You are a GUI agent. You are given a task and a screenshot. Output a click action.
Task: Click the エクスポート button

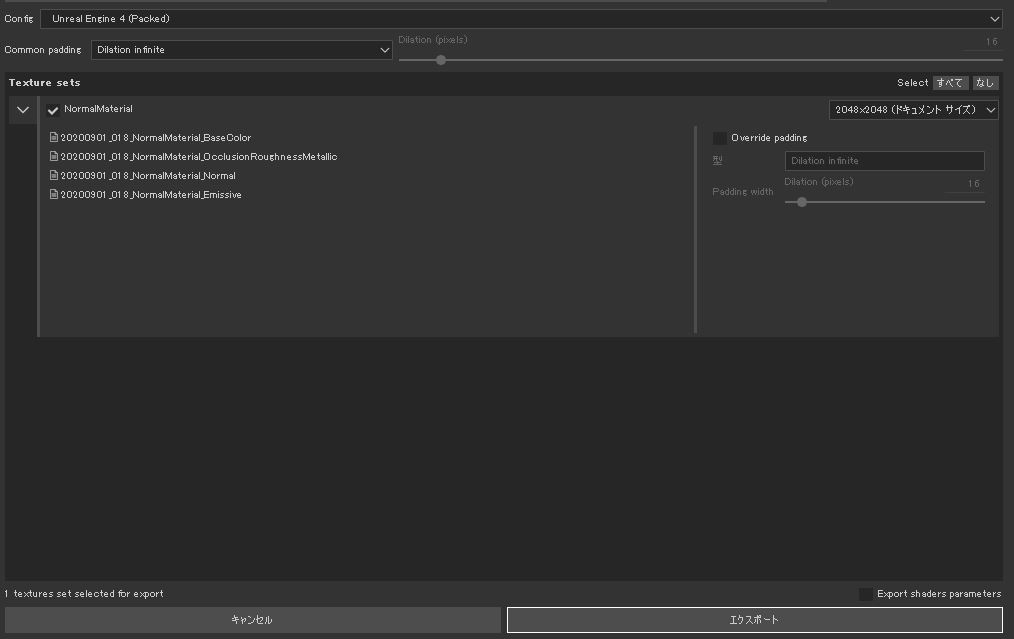tap(755, 620)
